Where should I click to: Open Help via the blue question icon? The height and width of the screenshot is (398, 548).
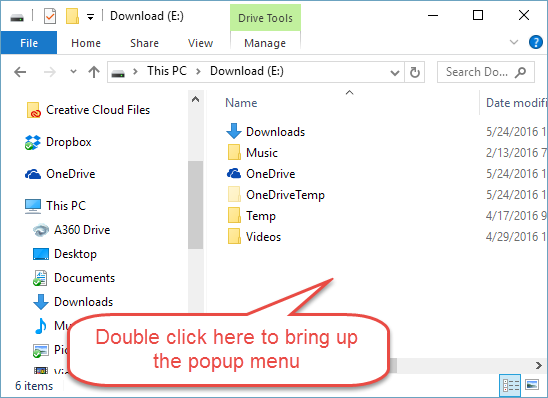[x=536, y=42]
